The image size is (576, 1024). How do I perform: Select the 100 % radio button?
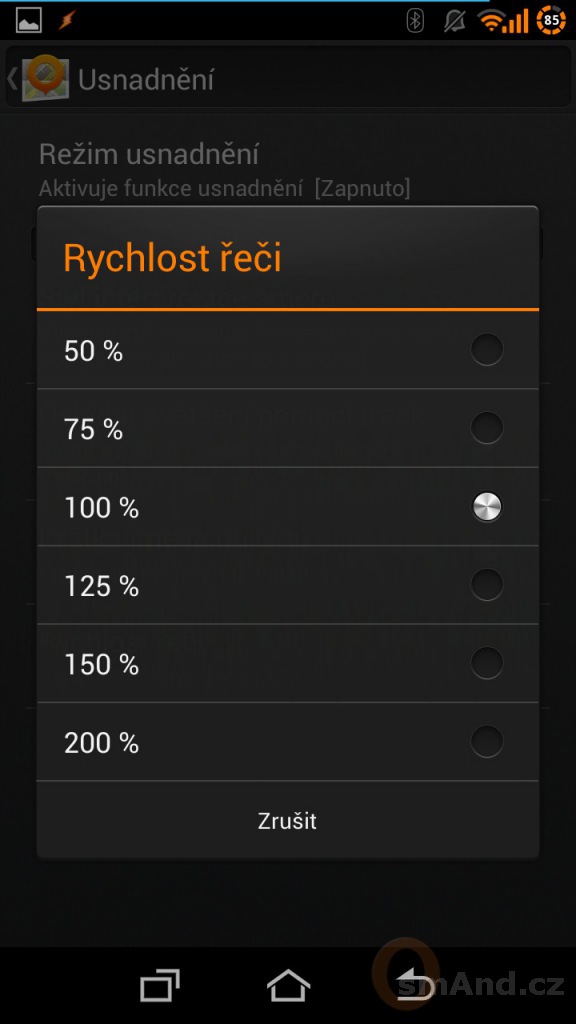click(487, 506)
